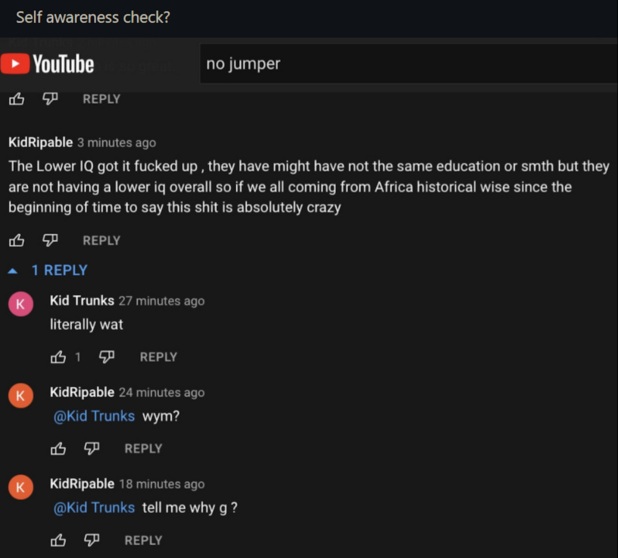Like KidRipable's main comment about IQ
Image resolution: width=618 pixels, height=558 pixels.
pyautogui.click(x=16, y=240)
